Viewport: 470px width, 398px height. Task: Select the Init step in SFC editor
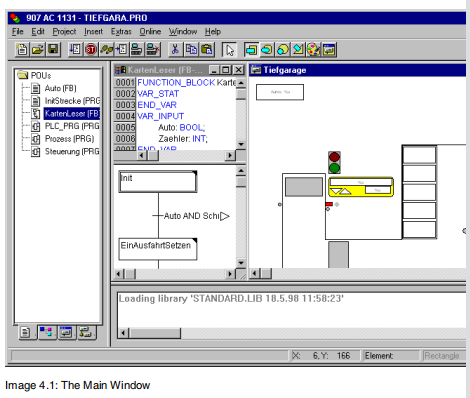click(x=158, y=181)
